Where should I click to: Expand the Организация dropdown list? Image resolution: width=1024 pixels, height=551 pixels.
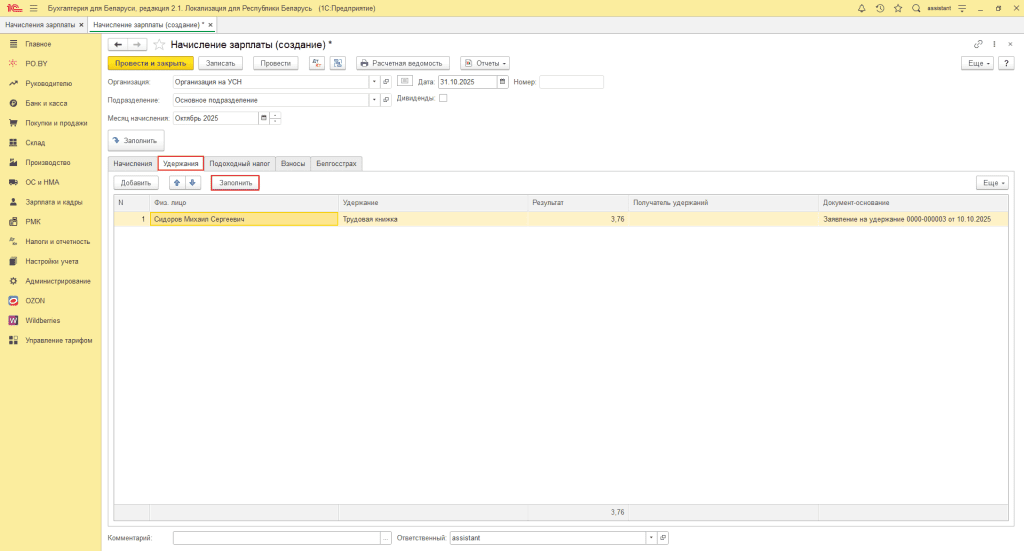pyautogui.click(x=373, y=82)
